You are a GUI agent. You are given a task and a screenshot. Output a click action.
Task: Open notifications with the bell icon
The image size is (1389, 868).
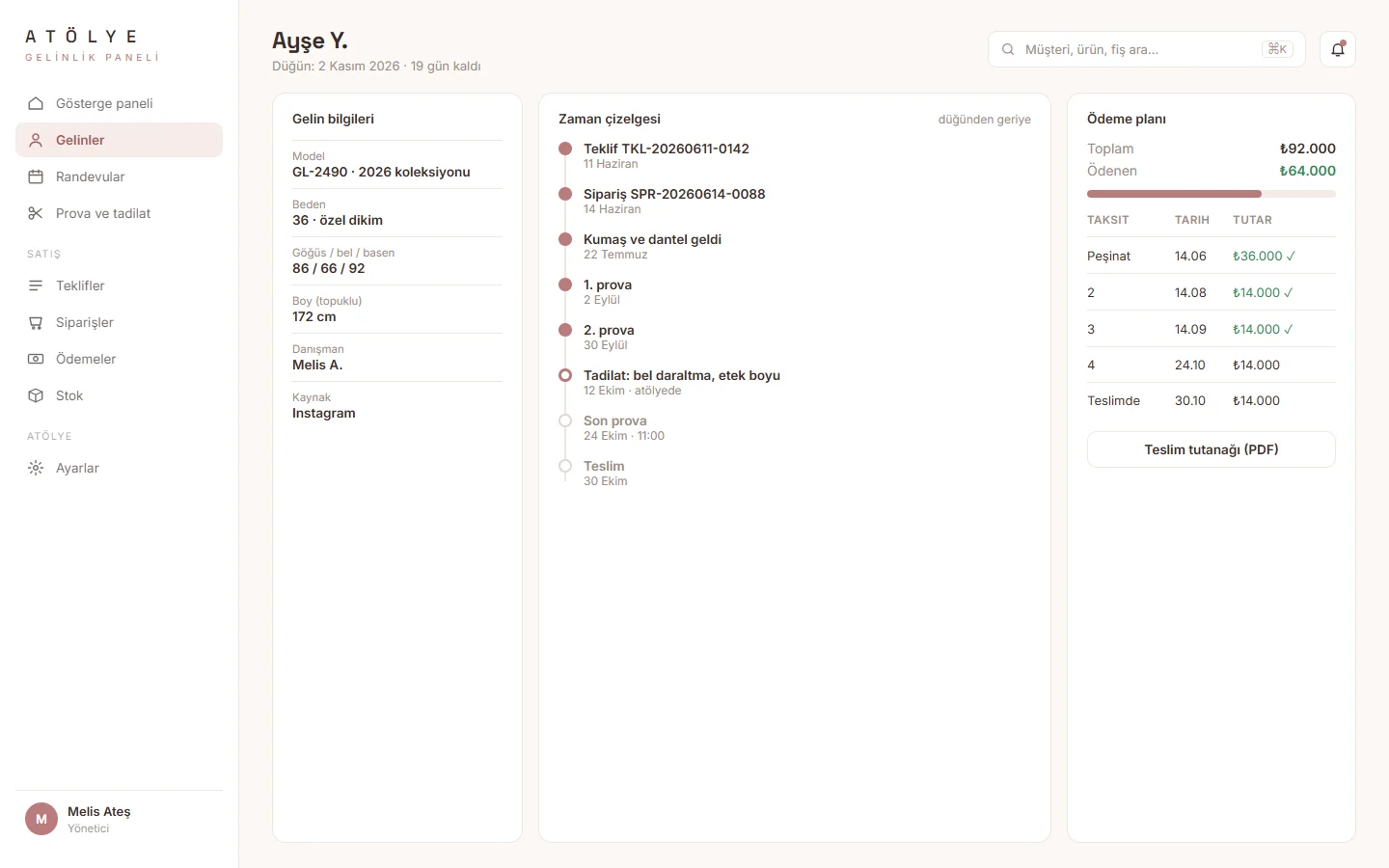coord(1338,49)
